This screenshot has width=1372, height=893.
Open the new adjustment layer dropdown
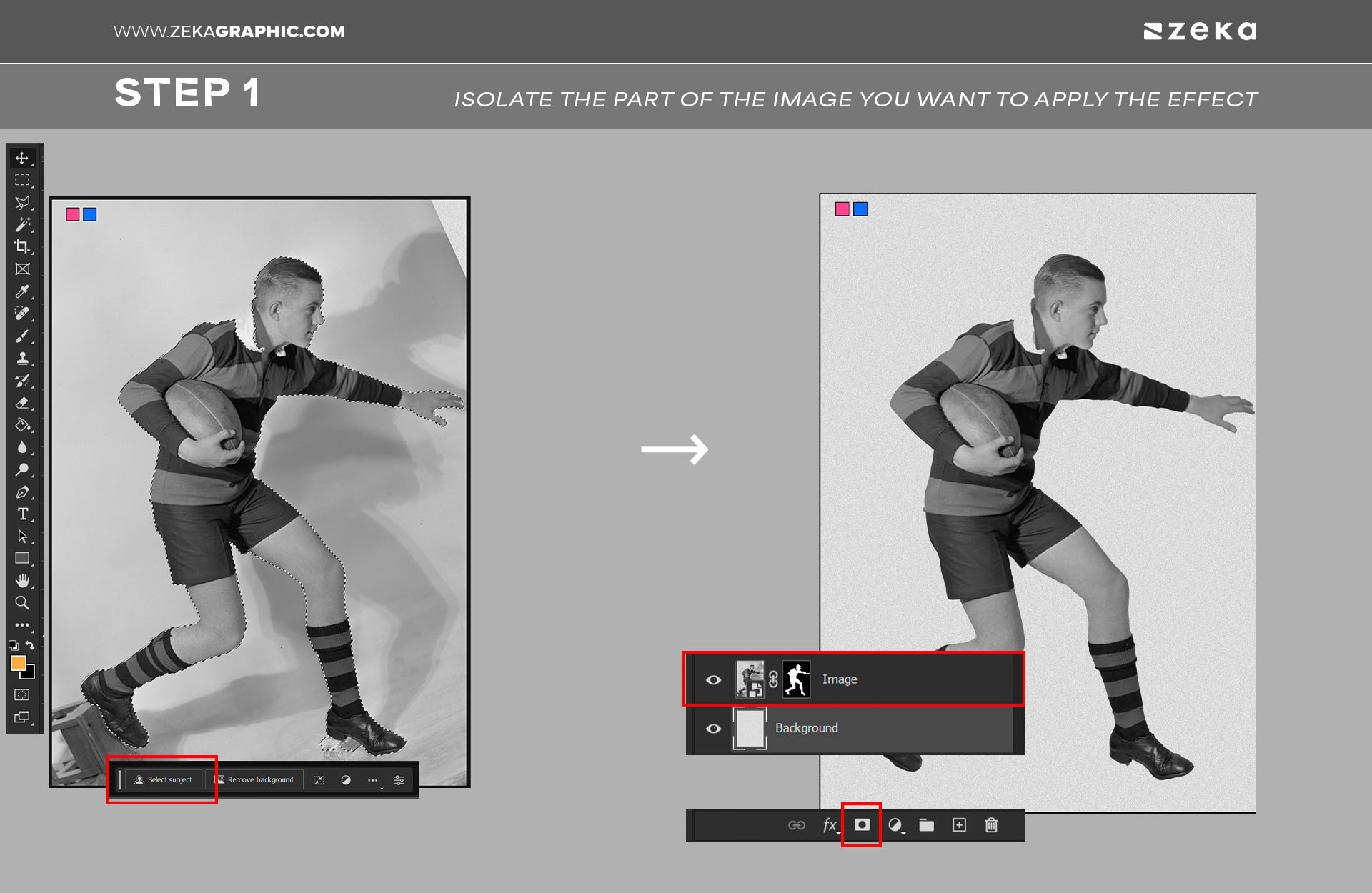[x=895, y=825]
